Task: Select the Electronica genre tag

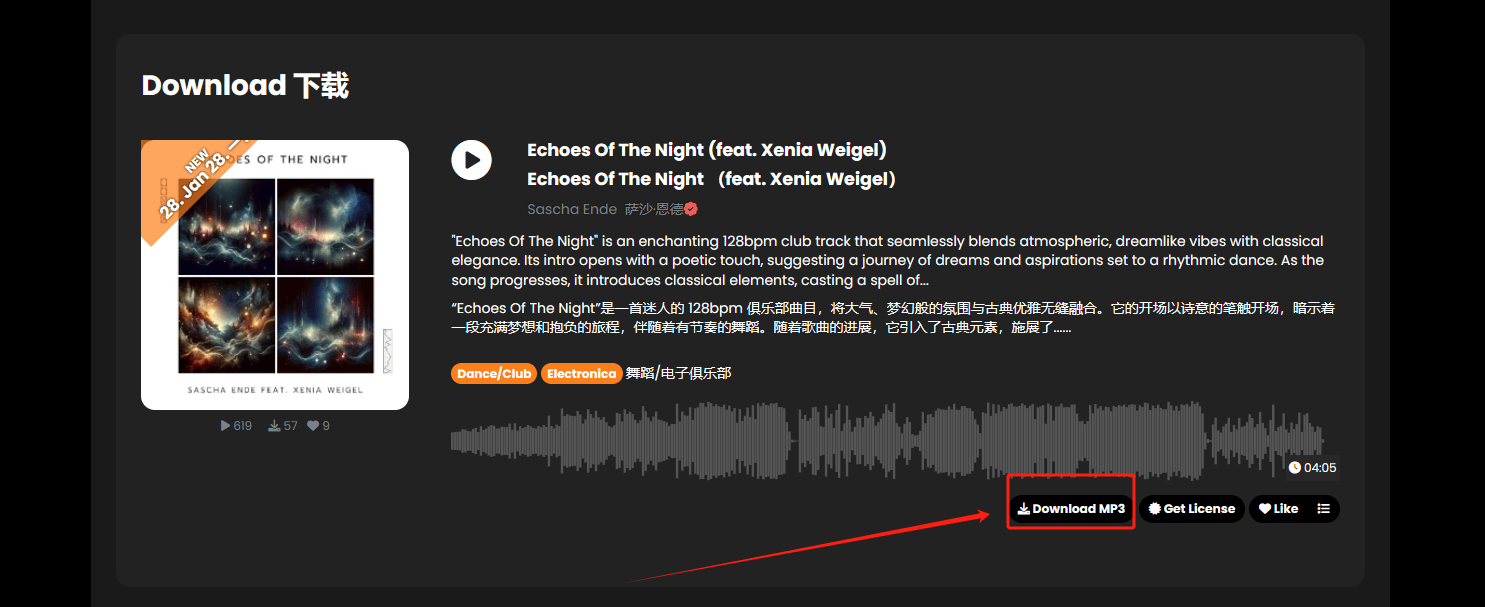Action: 581,374
